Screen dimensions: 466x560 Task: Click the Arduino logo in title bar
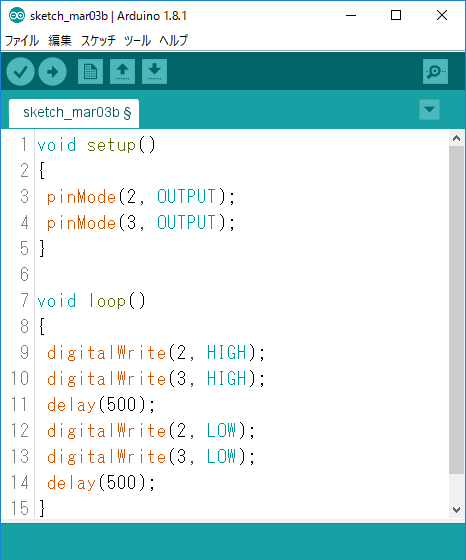[17, 16]
